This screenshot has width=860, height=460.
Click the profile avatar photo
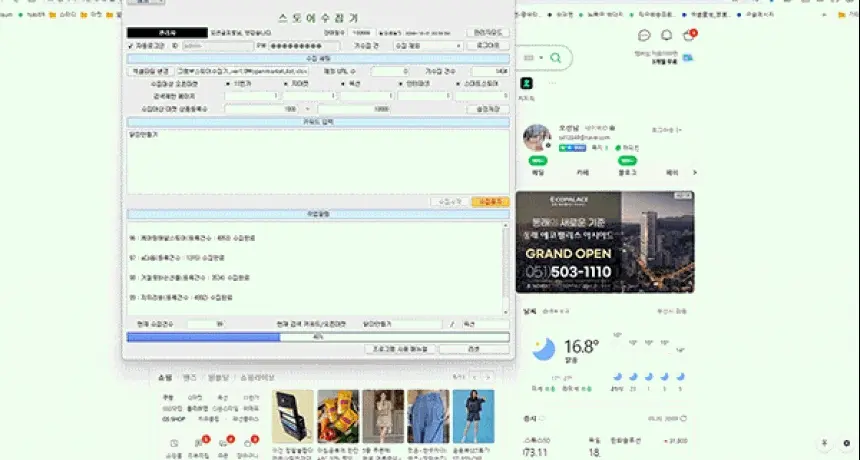[x=536, y=137]
